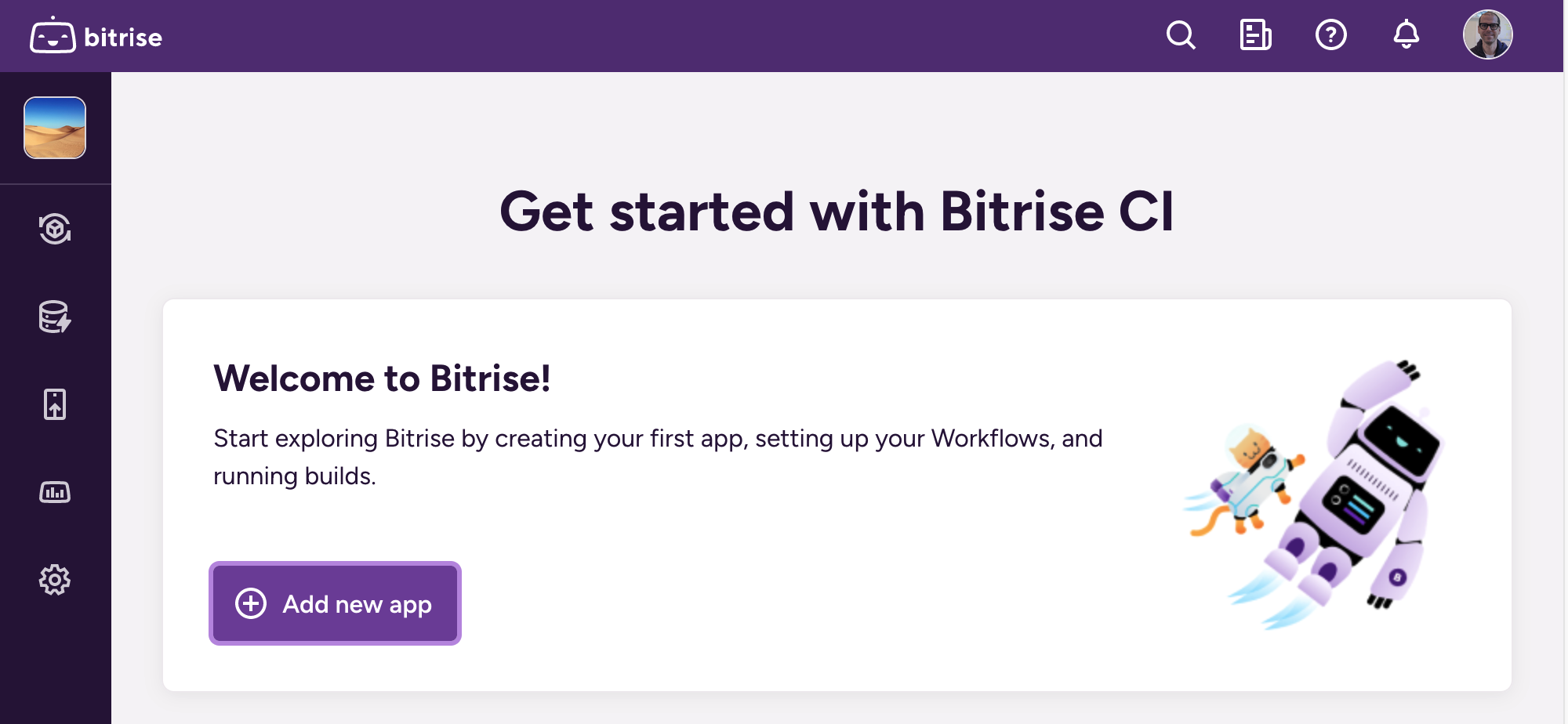The width and height of the screenshot is (1568, 724).
Task: Click the 'Welcome to Bitrise!' title
Action: 382,378
